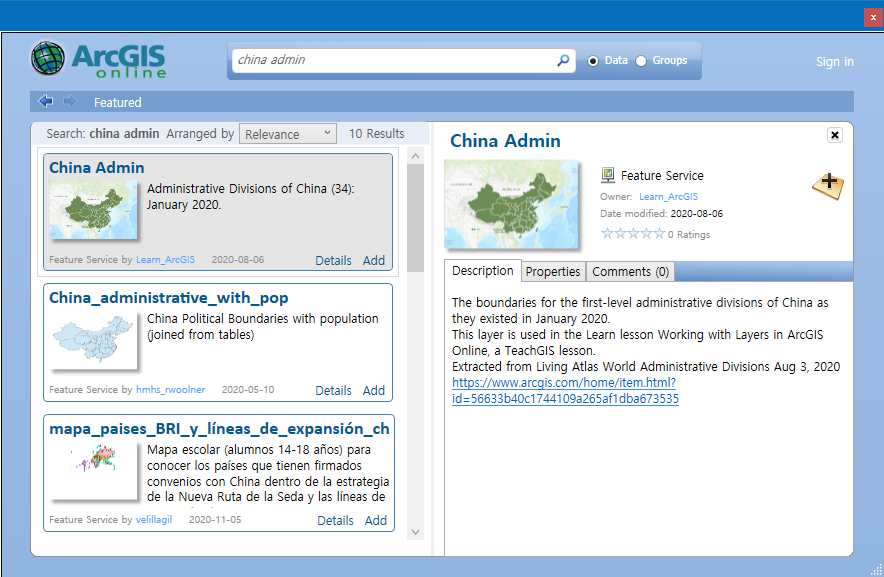The image size is (884, 577).
Task: Rate item with the star ratings
Action: coord(633,234)
